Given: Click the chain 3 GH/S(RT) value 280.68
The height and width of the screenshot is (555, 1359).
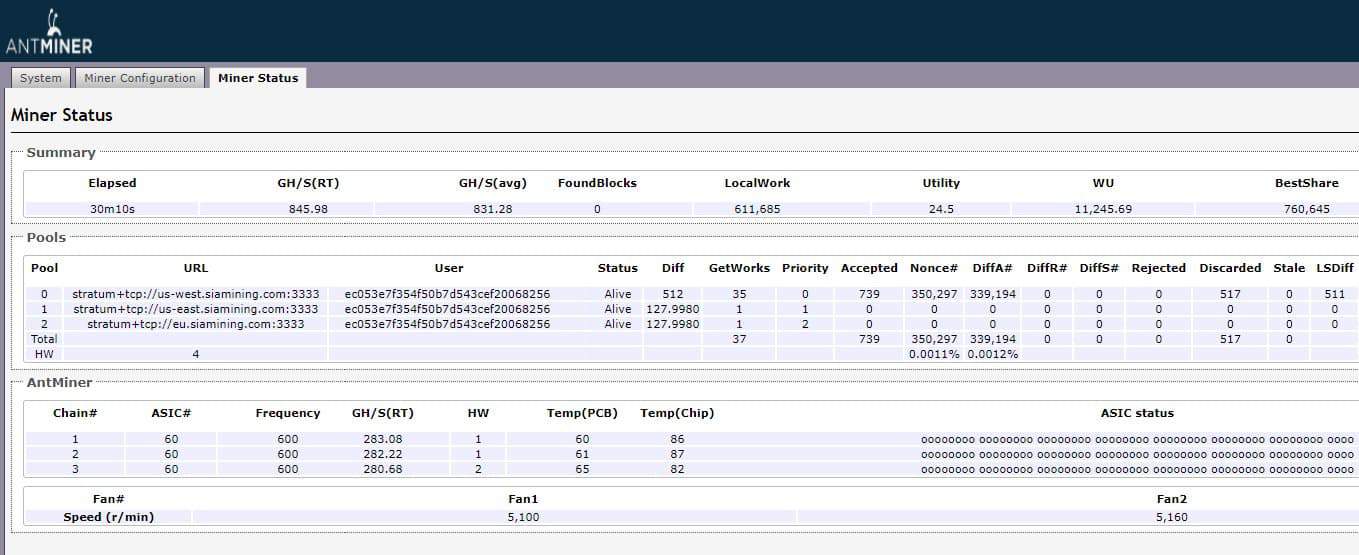Looking at the screenshot, I should 383,469.
